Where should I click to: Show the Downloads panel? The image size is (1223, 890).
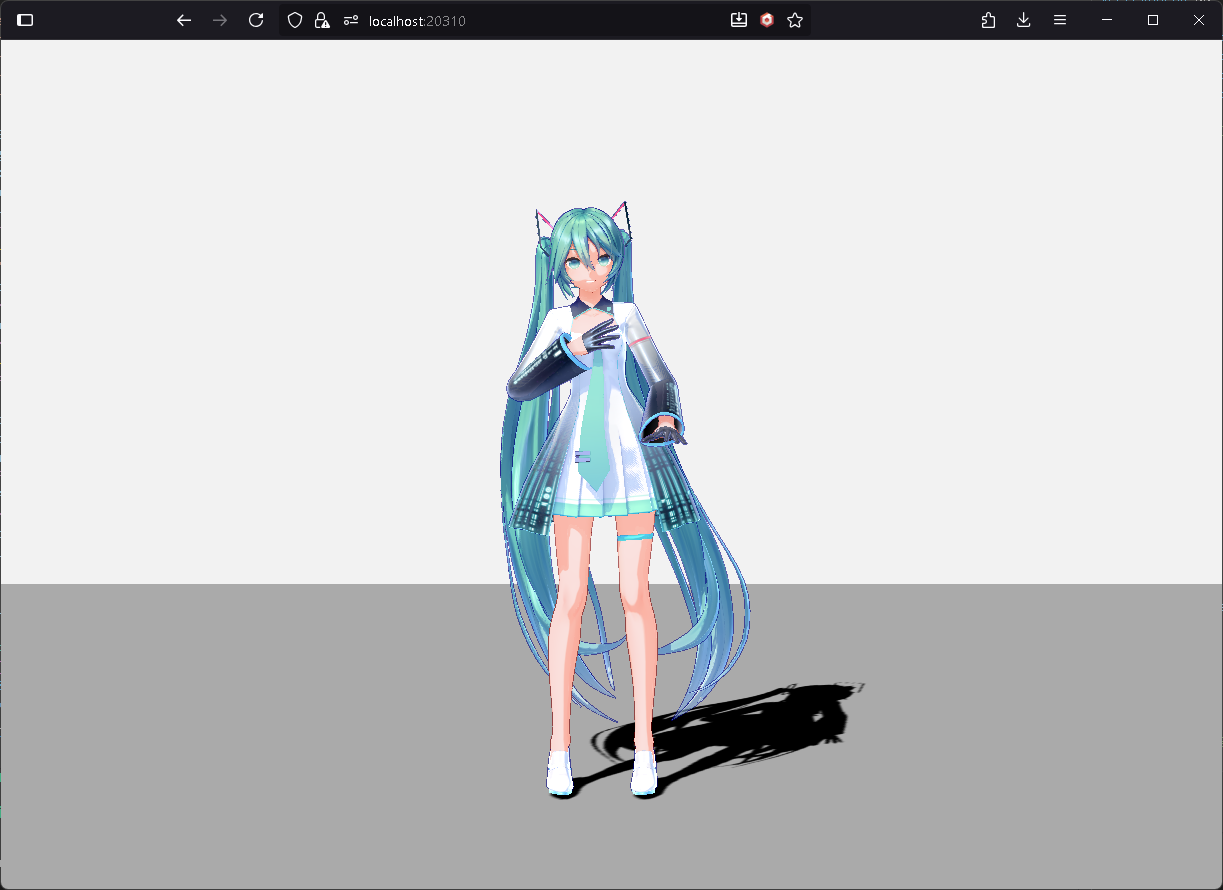click(1023, 20)
